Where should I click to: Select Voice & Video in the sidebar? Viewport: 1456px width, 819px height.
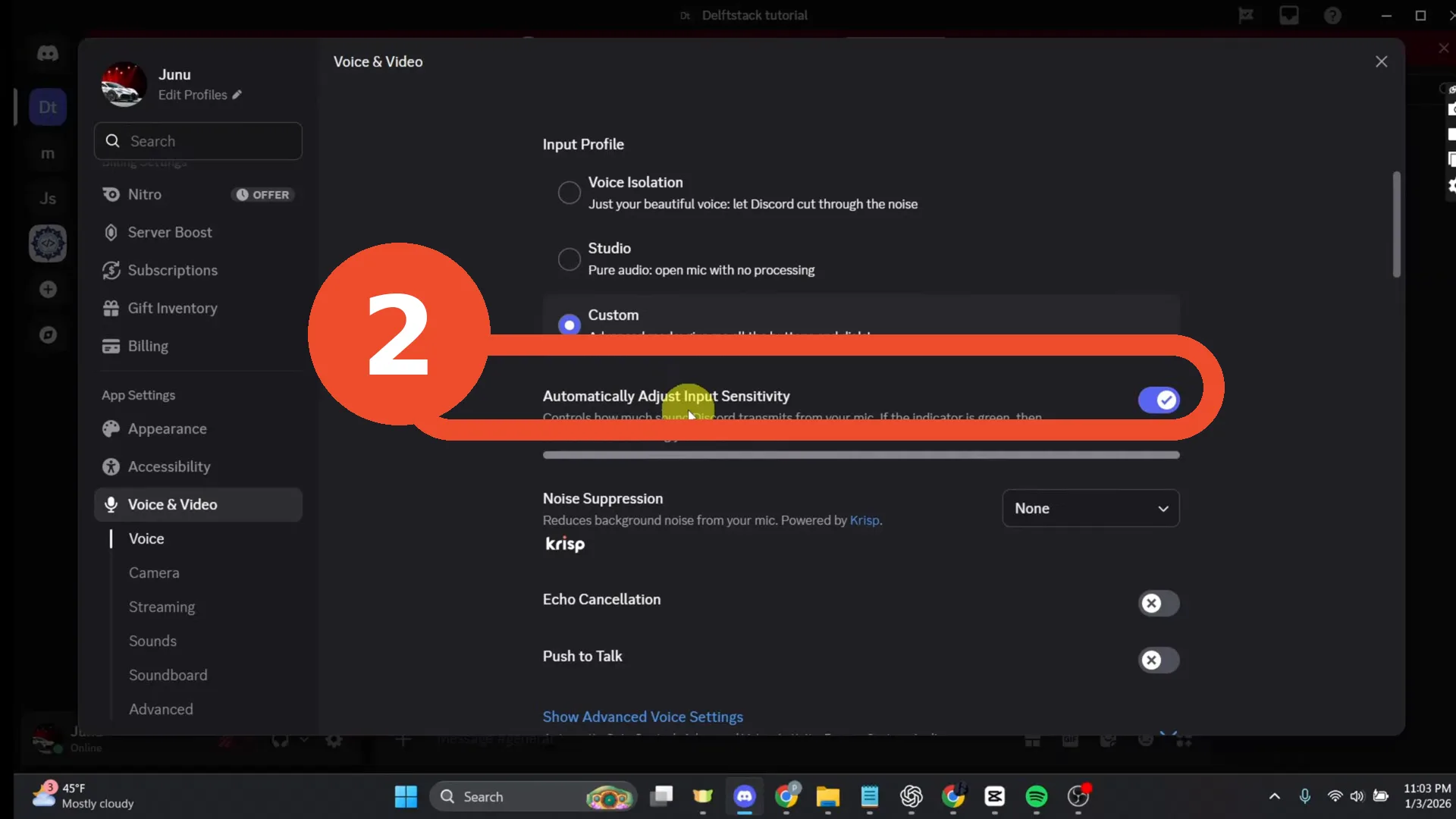click(198, 504)
